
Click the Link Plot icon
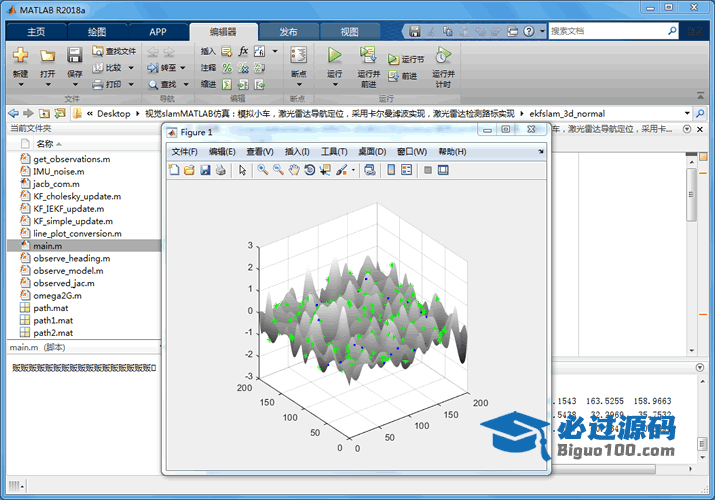pyautogui.click(x=370, y=170)
